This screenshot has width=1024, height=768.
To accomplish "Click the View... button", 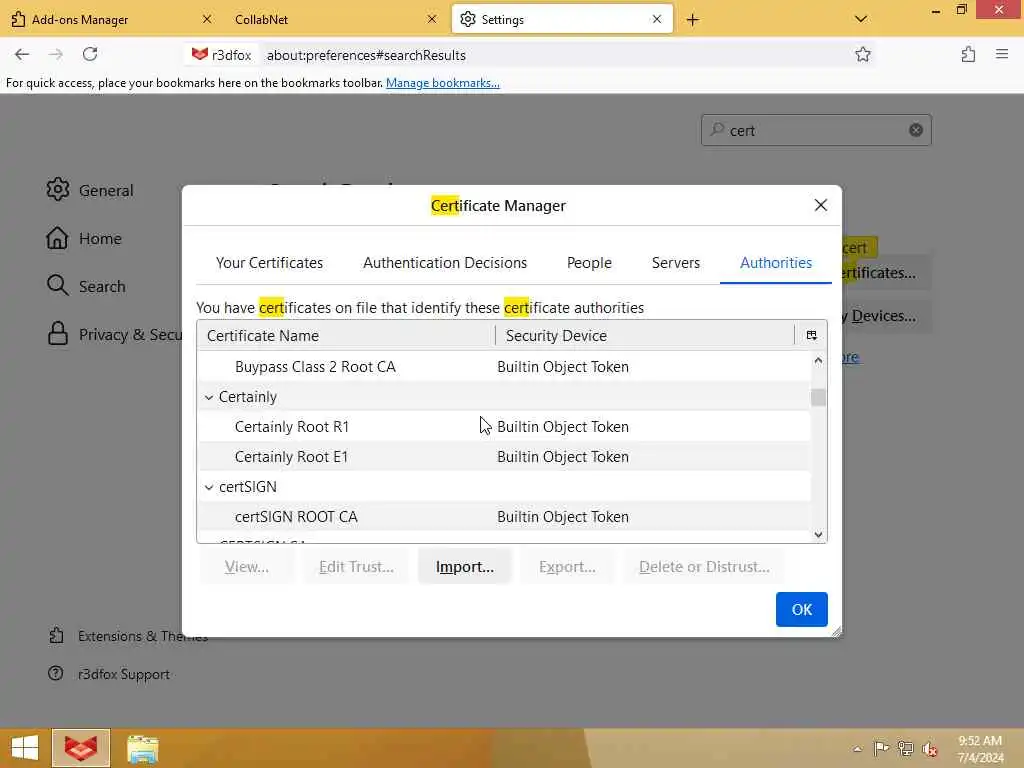I will [x=246, y=566].
